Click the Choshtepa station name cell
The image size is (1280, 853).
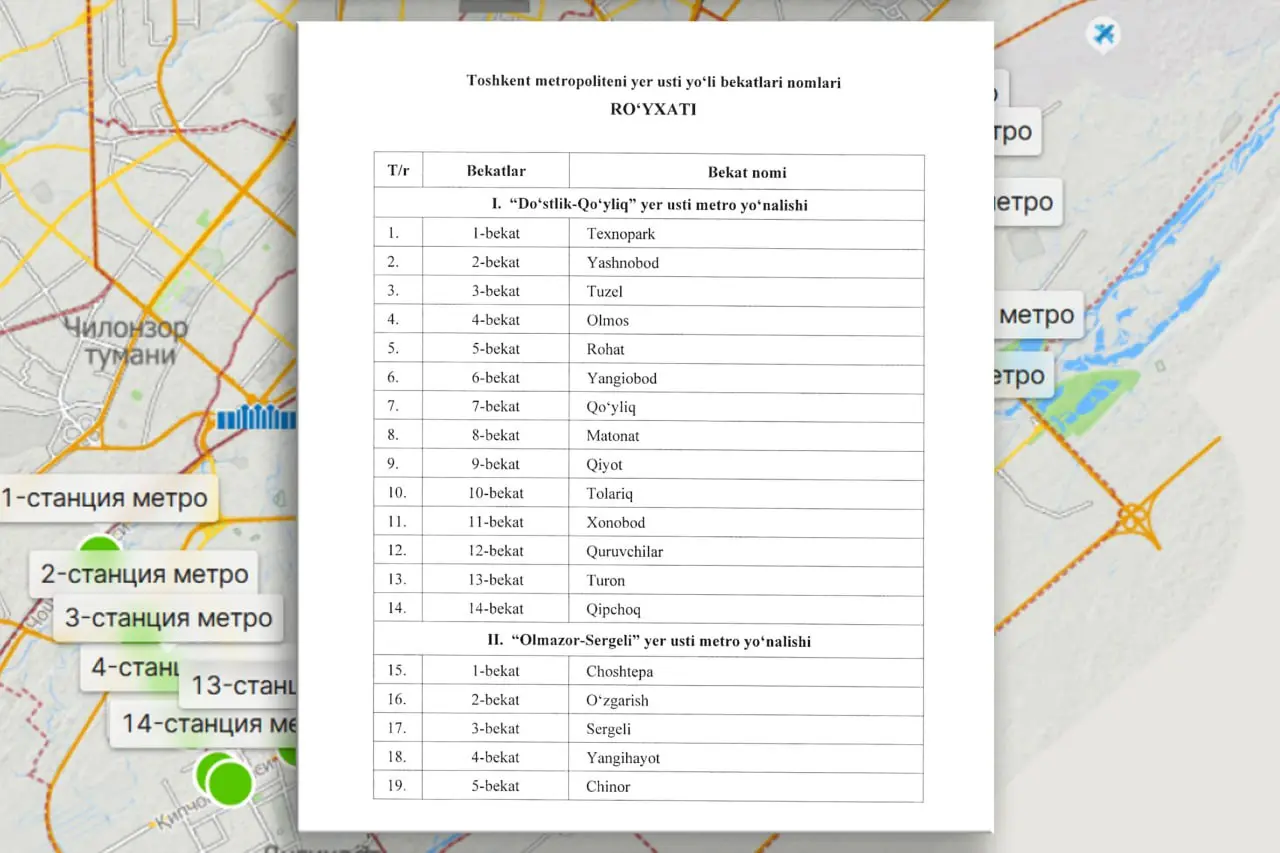point(620,671)
